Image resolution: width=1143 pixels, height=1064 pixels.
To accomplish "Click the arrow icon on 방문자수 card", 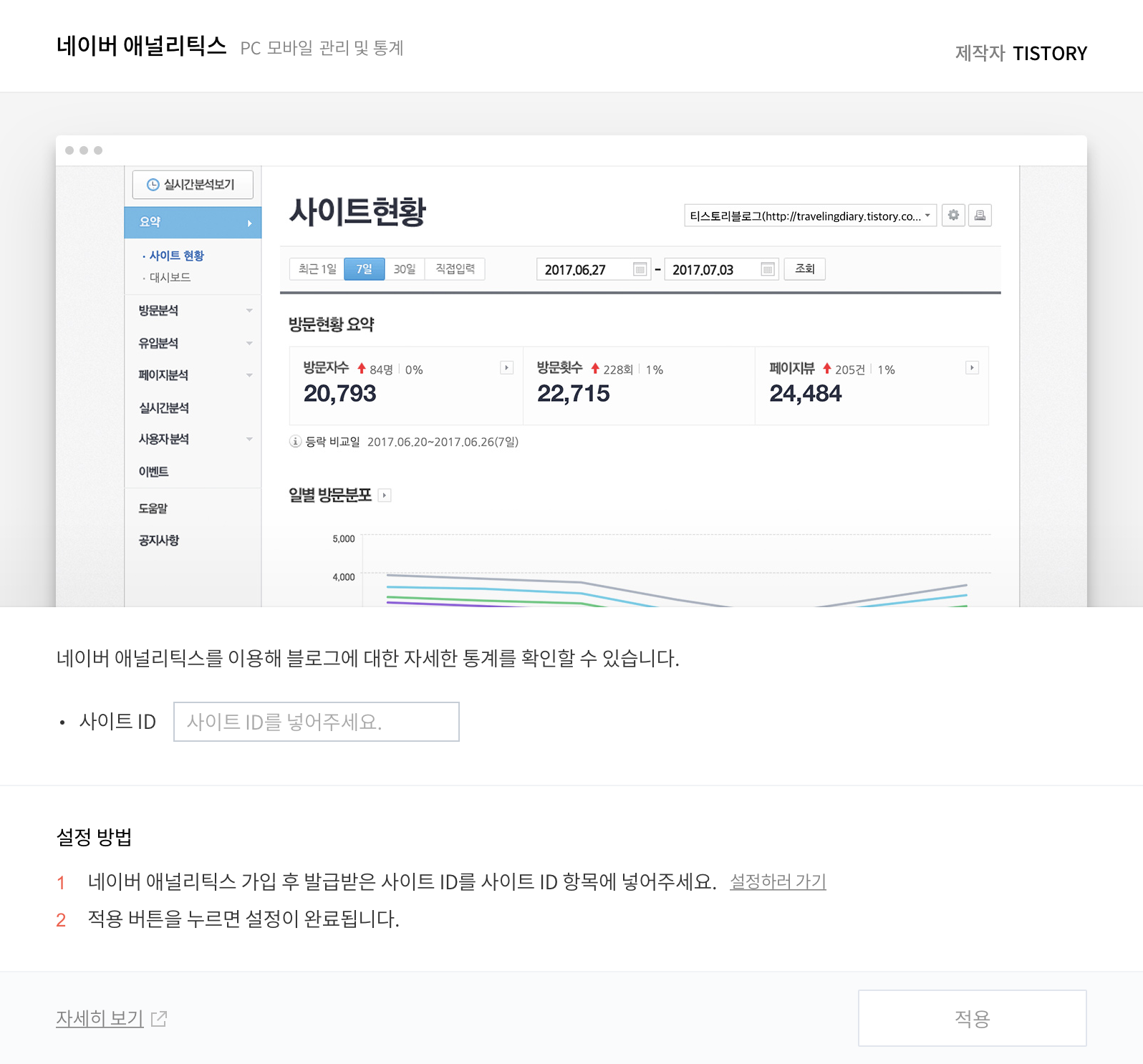I will click(x=506, y=367).
